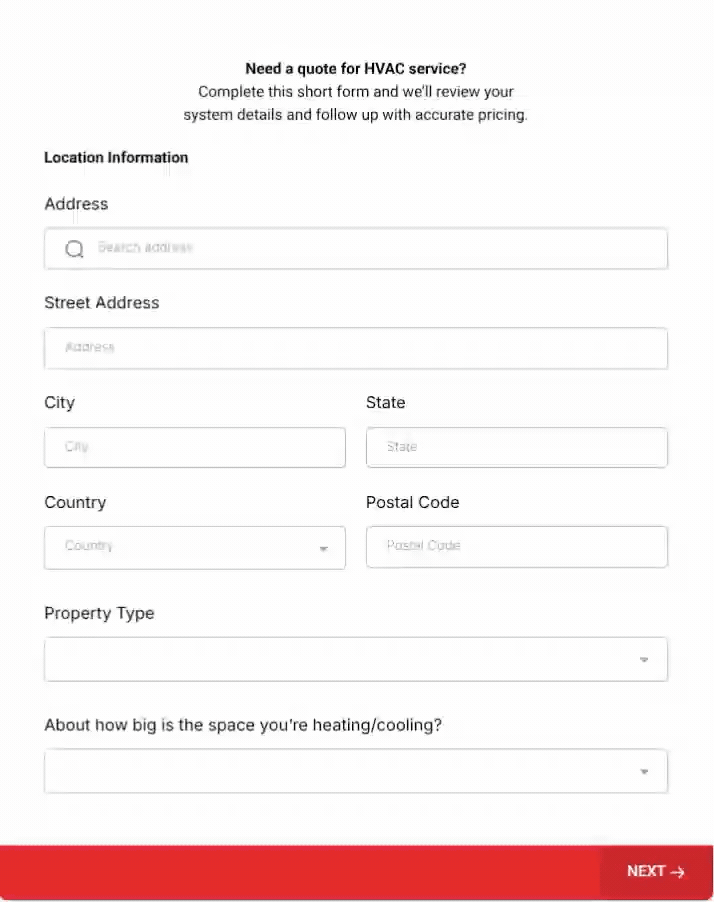
Task: Click the arrow icon beside NEXT
Action: pyautogui.click(x=678, y=872)
